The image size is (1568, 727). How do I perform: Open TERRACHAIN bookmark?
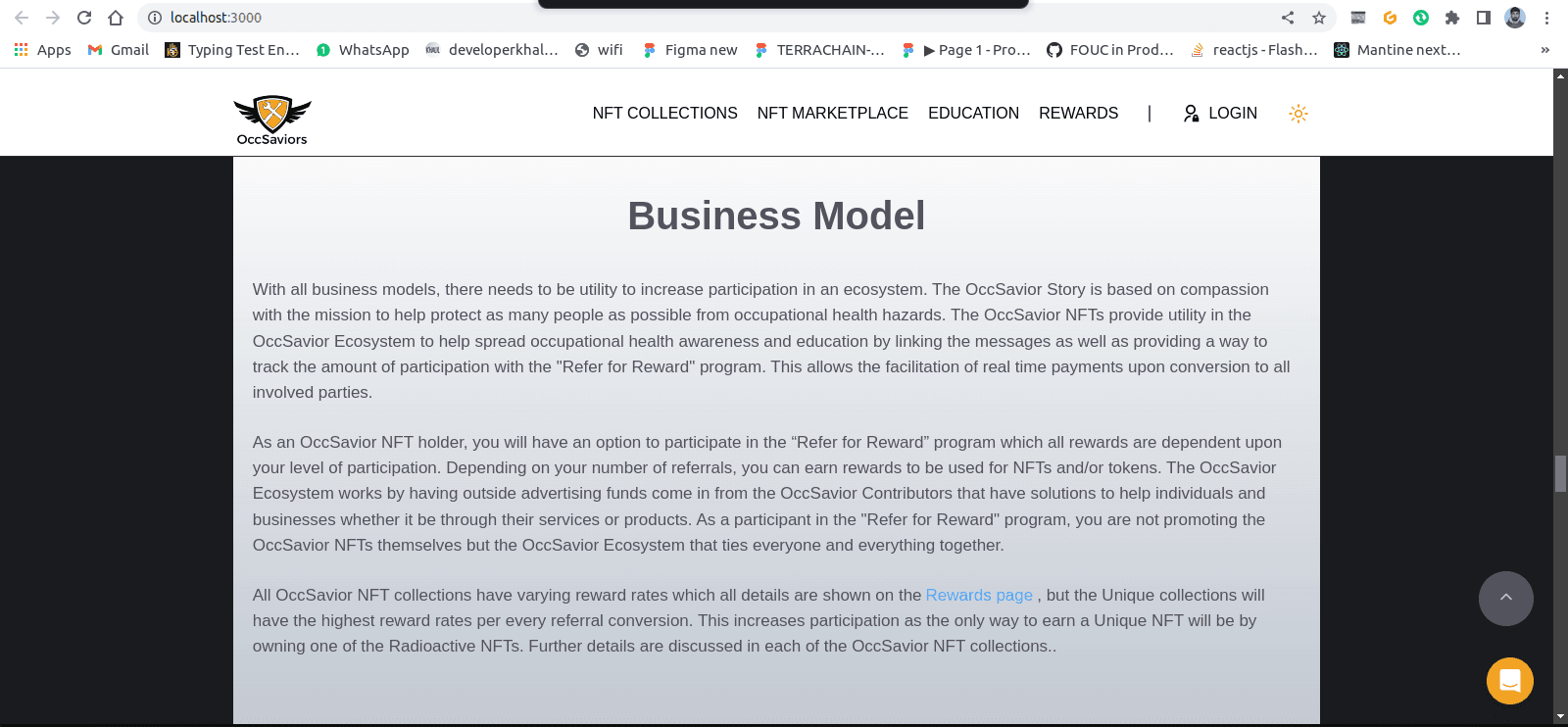click(819, 50)
